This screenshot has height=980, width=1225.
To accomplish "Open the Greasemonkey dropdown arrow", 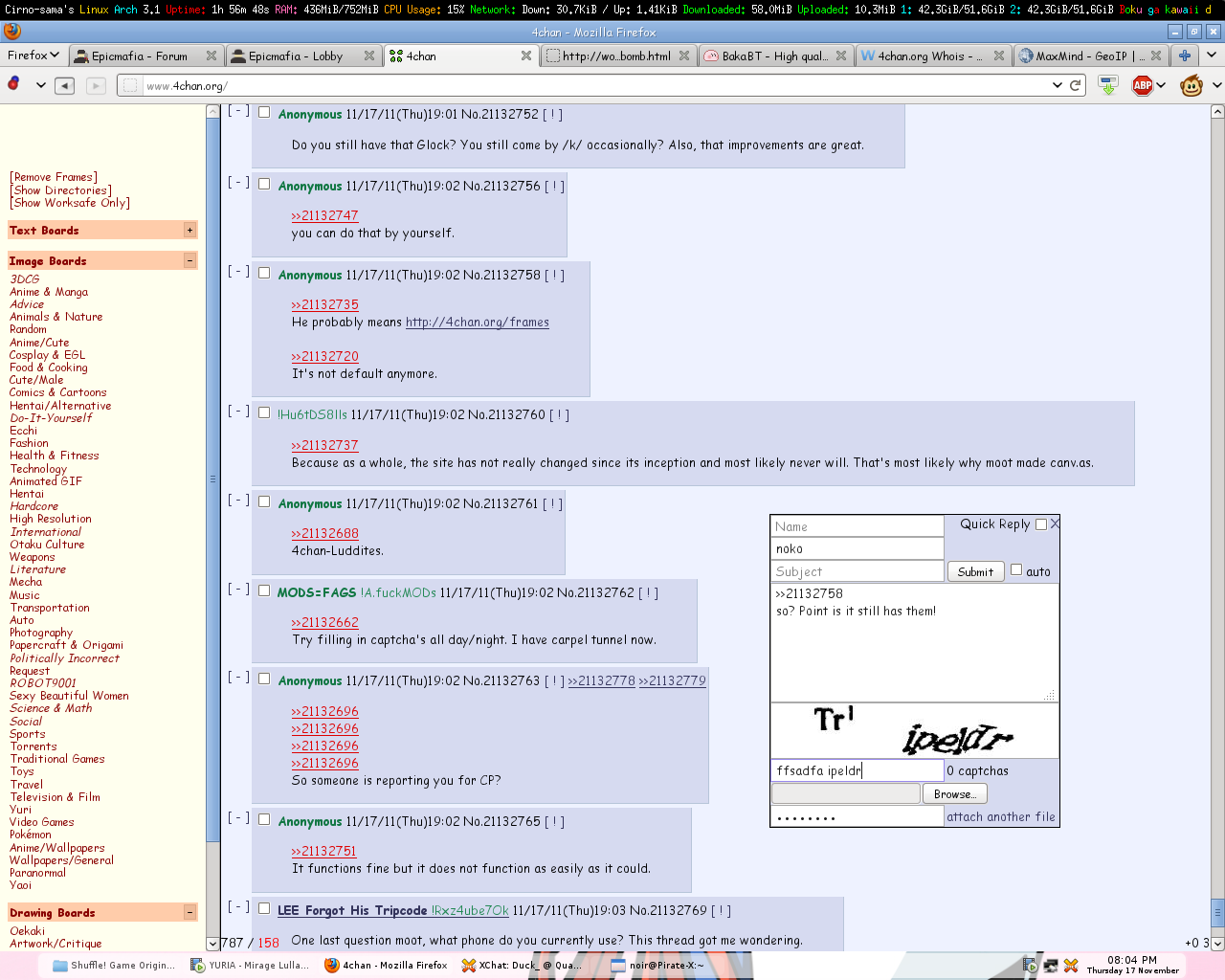I will tap(1217, 85).
